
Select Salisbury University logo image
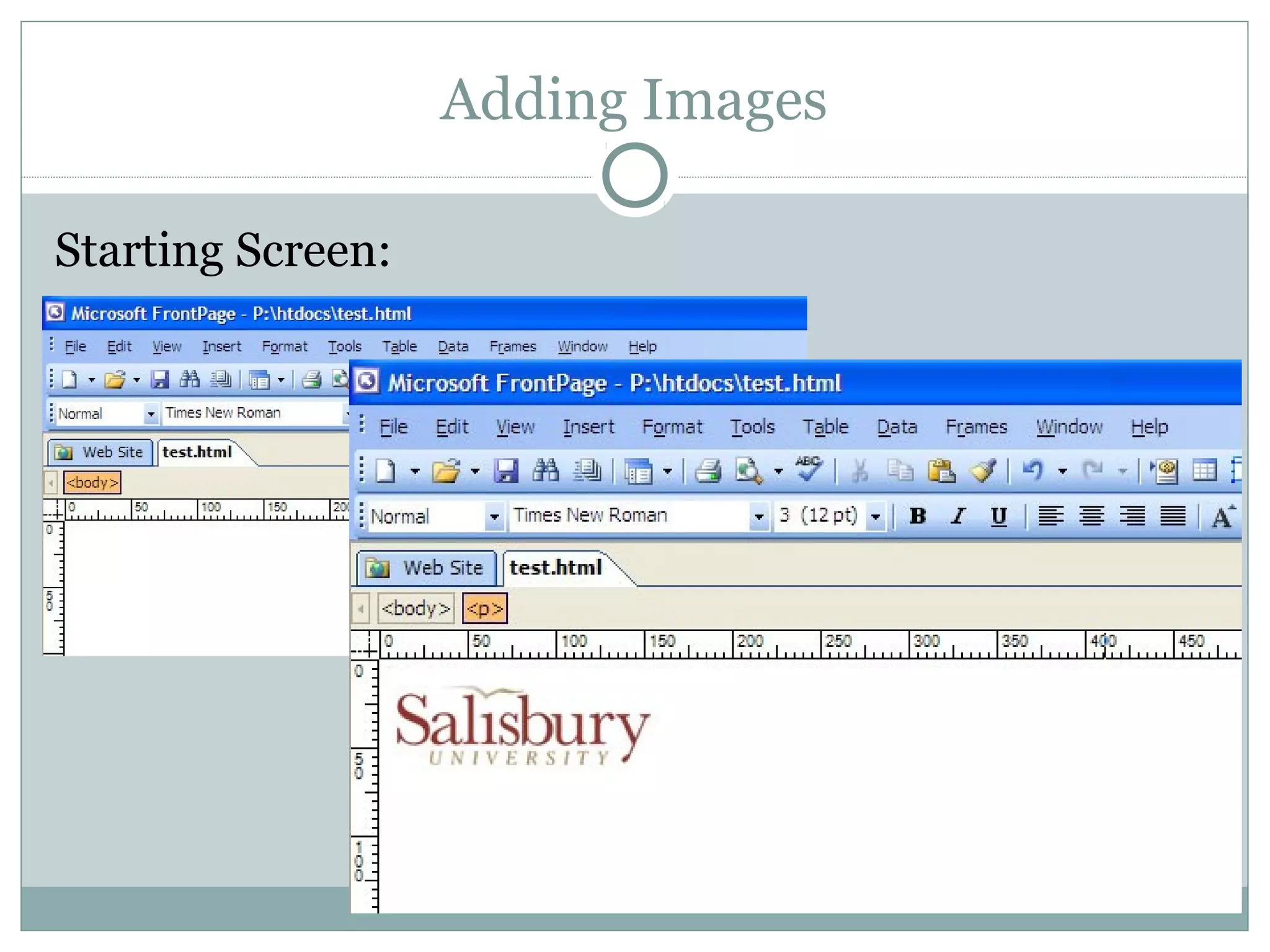point(523,726)
